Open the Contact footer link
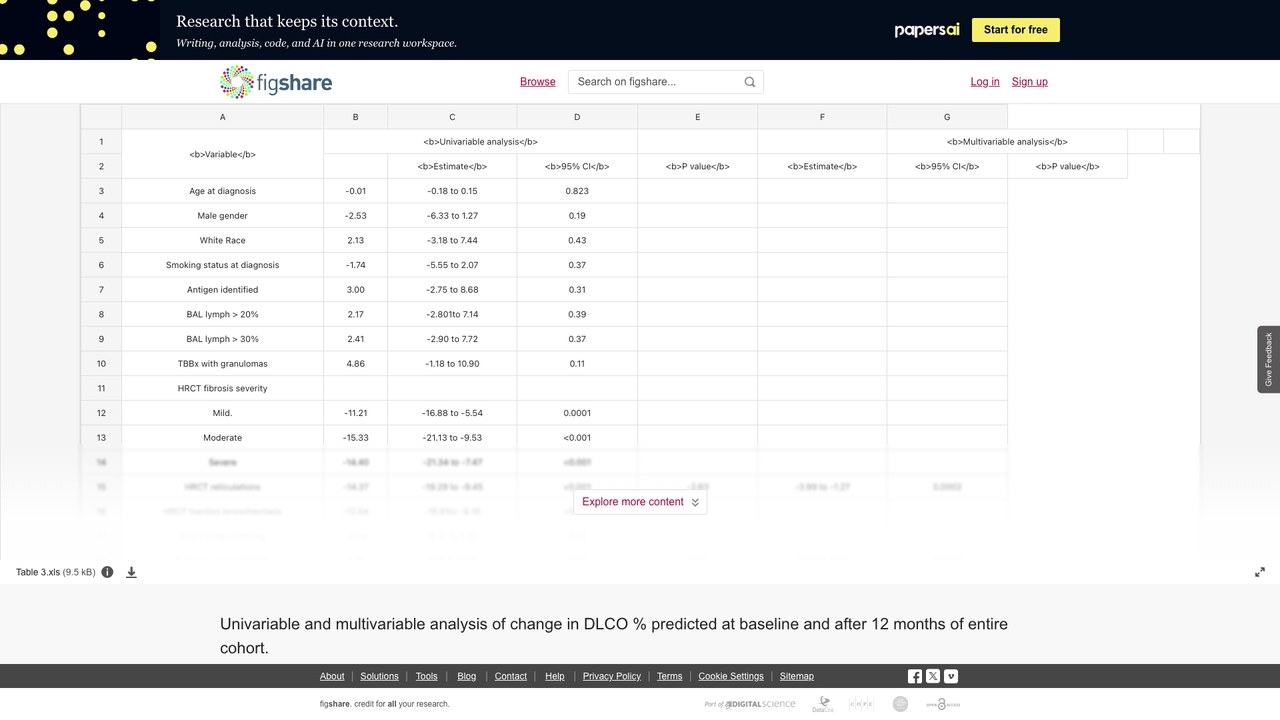 pyautogui.click(x=511, y=676)
